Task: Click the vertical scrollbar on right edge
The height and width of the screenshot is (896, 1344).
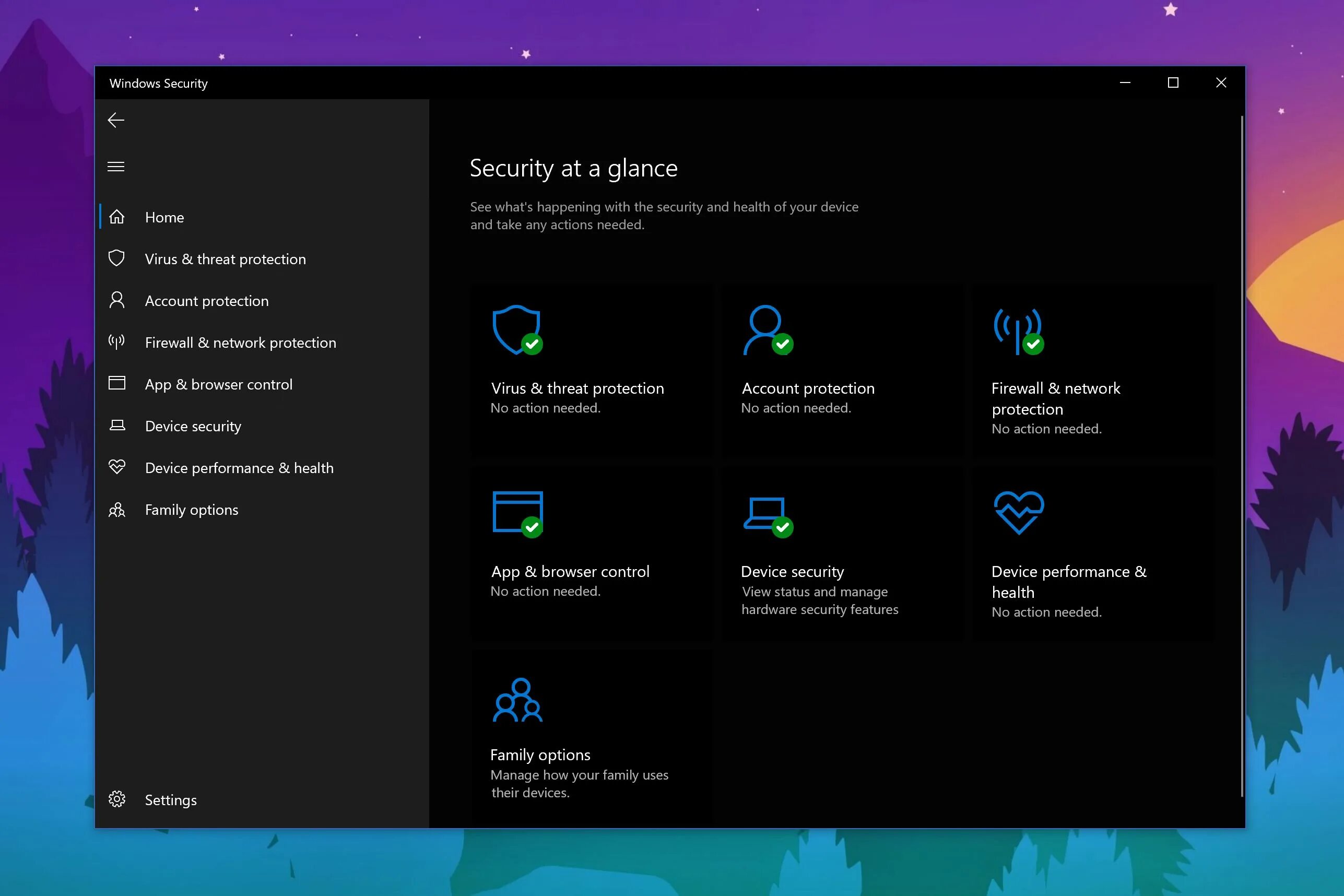Action: point(1242,457)
